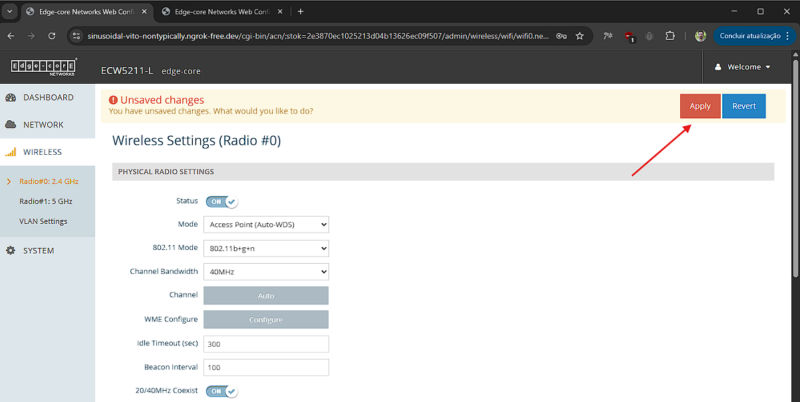This screenshot has width=800, height=402.
Task: Open the tab search dropdown arrow
Action: [x=9, y=11]
